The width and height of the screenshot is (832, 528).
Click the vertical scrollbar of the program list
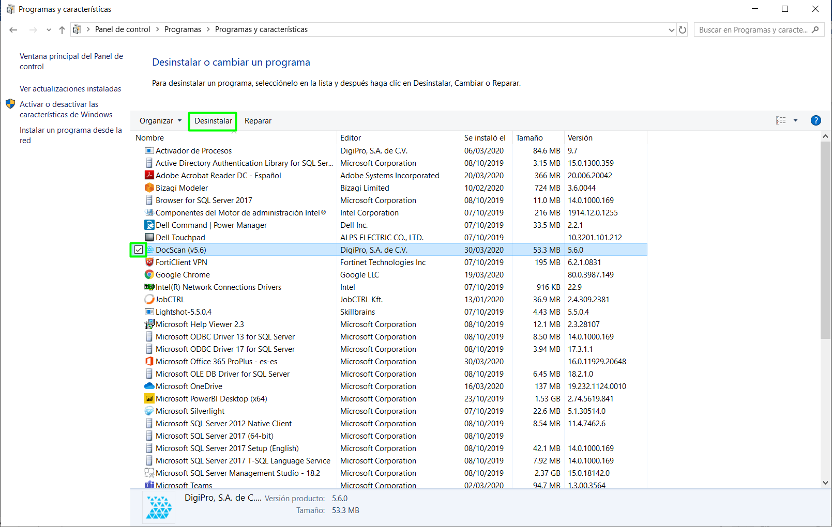pyautogui.click(x=823, y=300)
